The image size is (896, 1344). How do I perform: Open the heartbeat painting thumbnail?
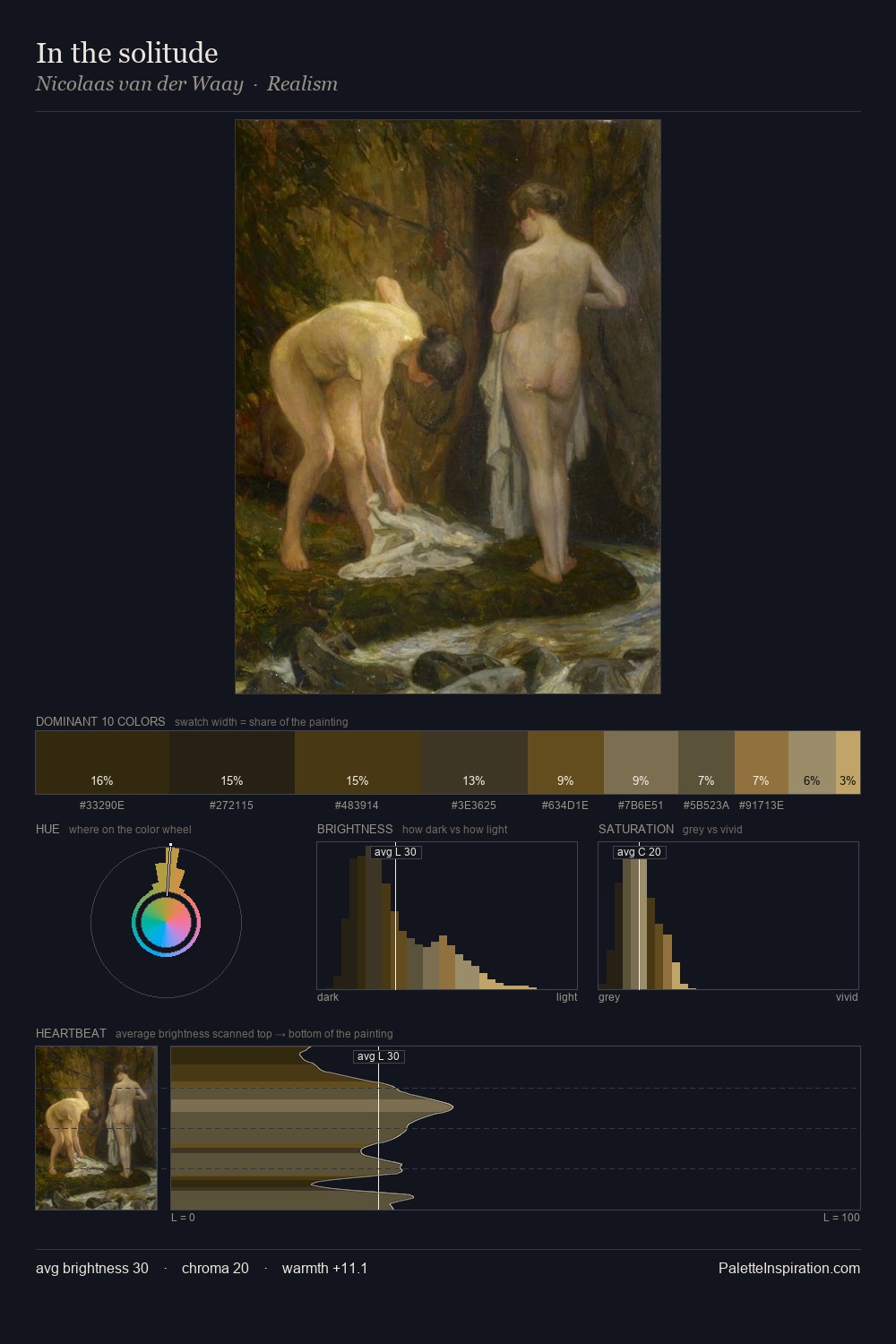96,1128
